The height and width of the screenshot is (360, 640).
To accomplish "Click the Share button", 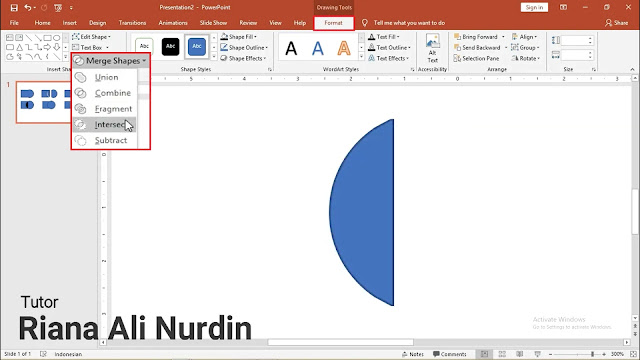I will [617, 23].
